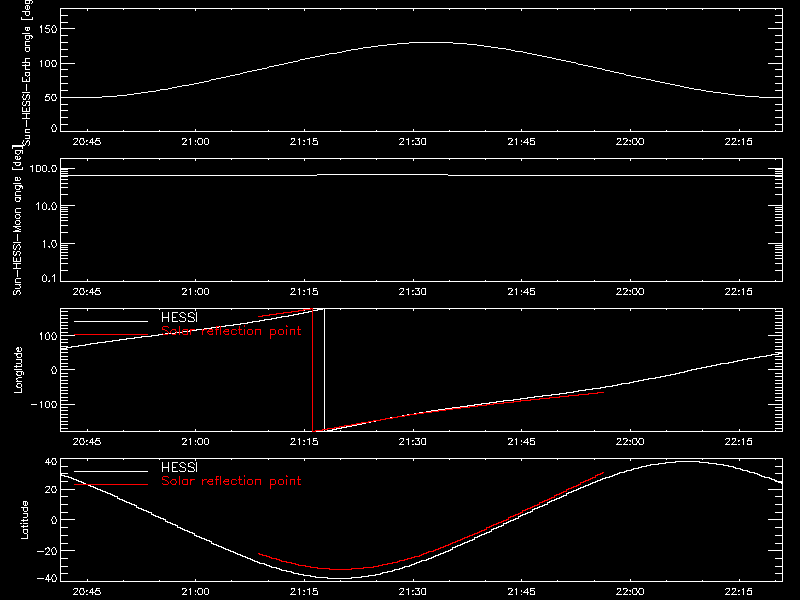Click red legend line sample in Longitude plot
This screenshot has width=800, height=600.
(111, 335)
